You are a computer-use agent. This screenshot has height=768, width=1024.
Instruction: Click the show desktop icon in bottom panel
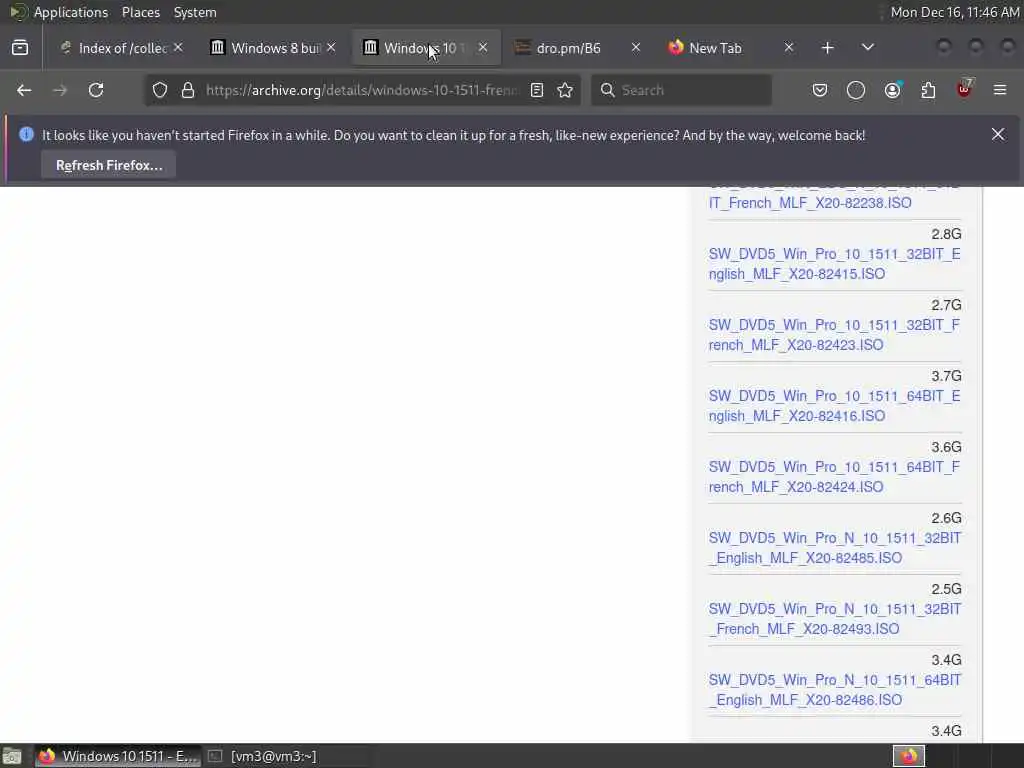pyautogui.click(x=12, y=756)
